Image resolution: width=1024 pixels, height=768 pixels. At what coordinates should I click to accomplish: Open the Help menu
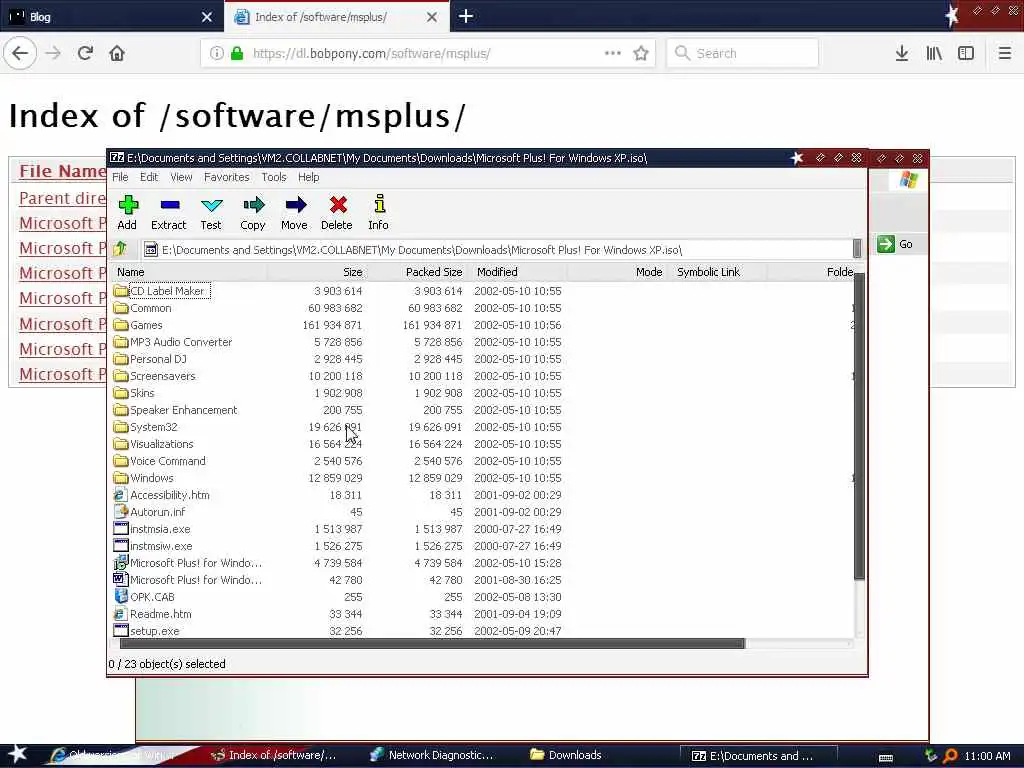click(x=309, y=177)
